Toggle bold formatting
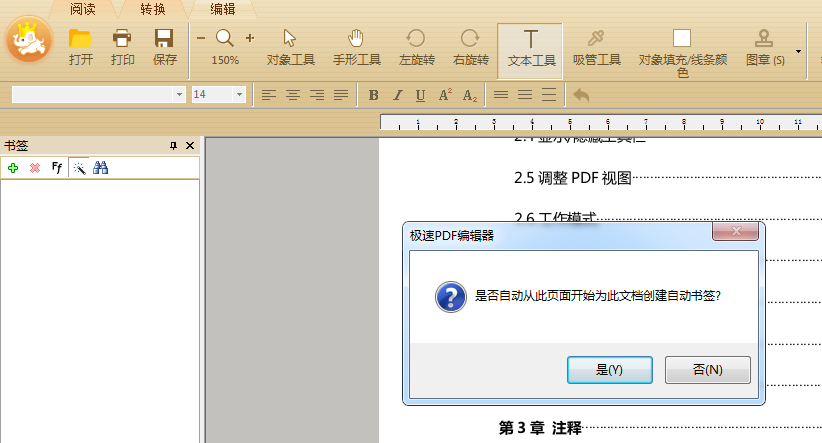The height and width of the screenshot is (443, 822). coord(373,95)
